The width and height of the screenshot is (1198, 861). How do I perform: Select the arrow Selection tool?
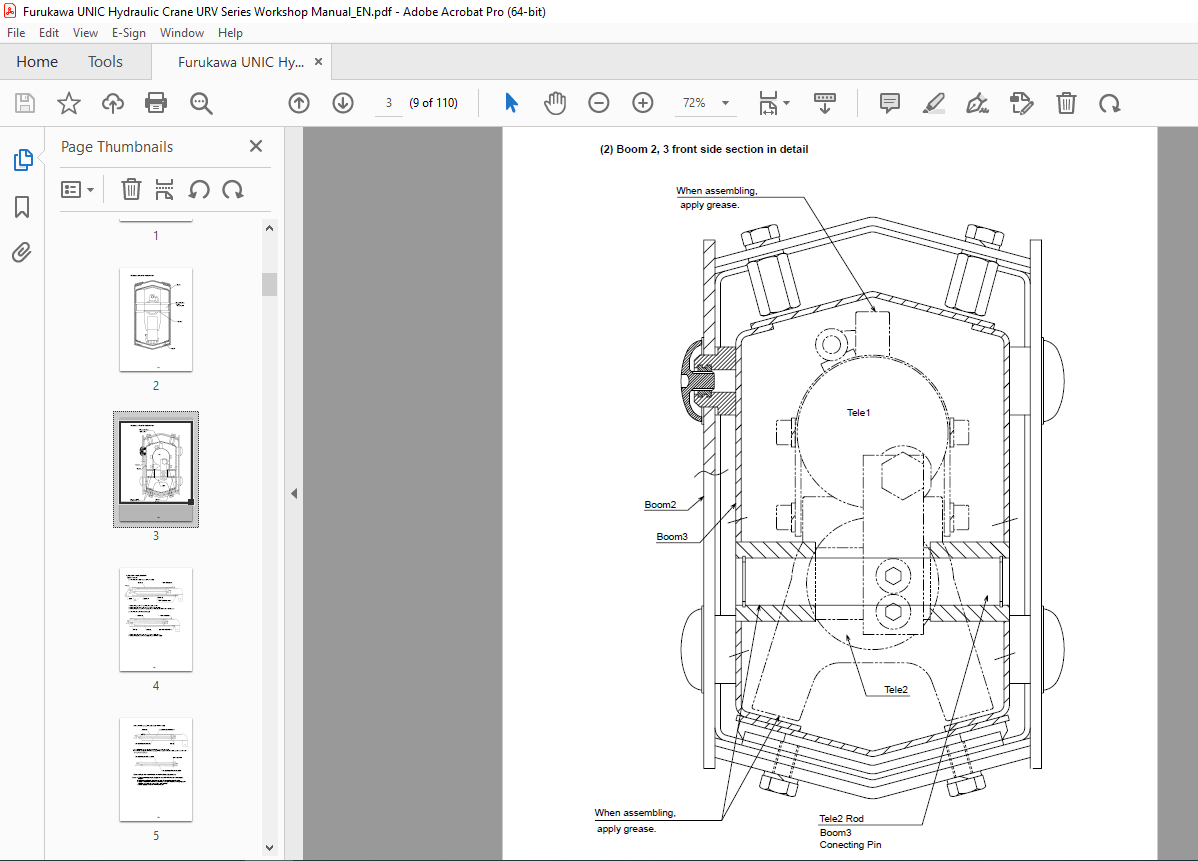(x=511, y=103)
